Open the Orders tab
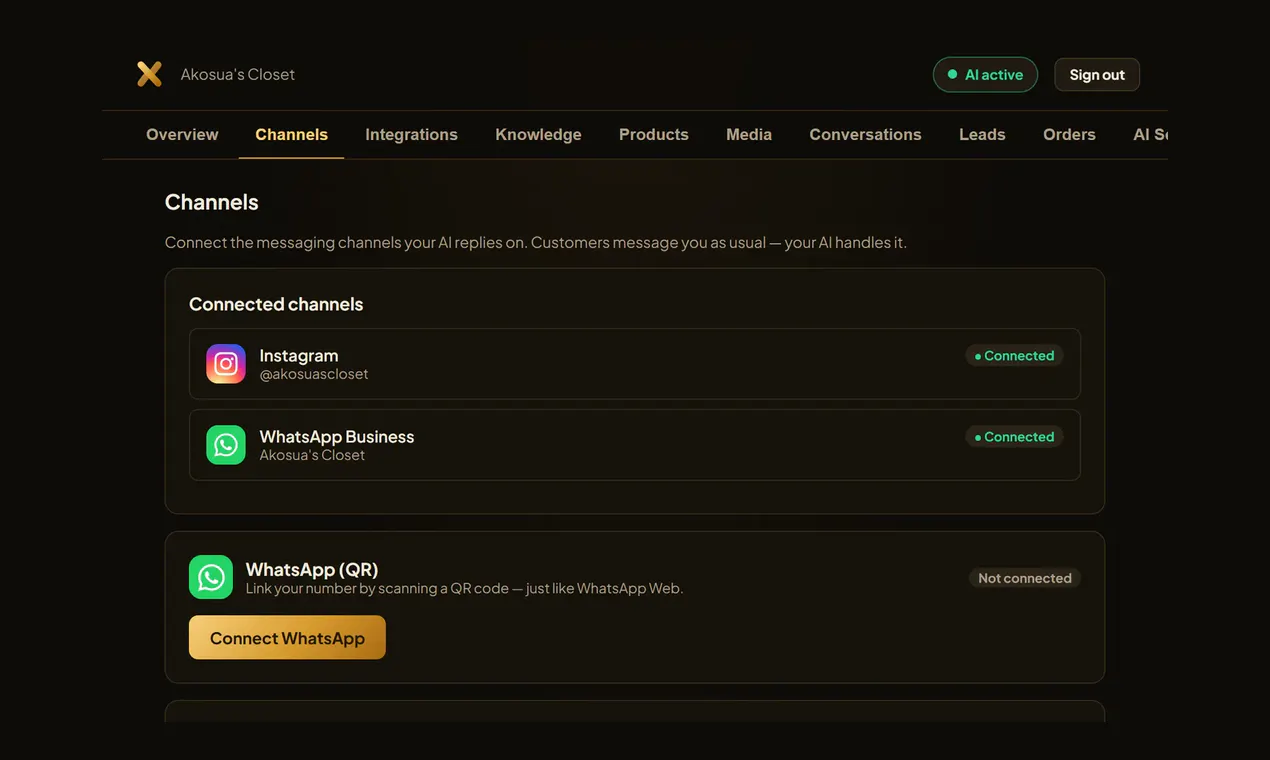1270x760 pixels. coord(1069,134)
